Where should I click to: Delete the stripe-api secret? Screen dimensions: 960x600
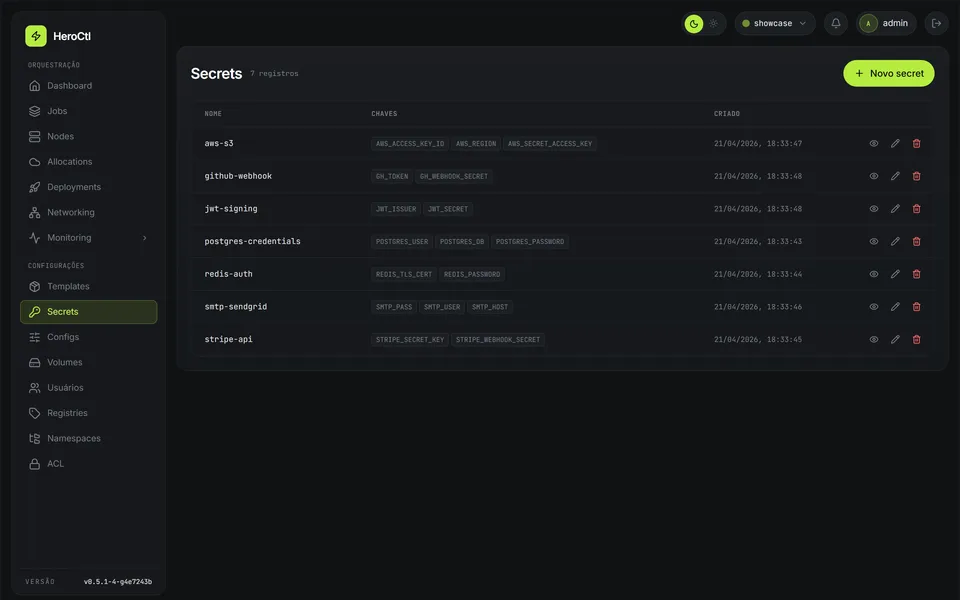click(917, 339)
